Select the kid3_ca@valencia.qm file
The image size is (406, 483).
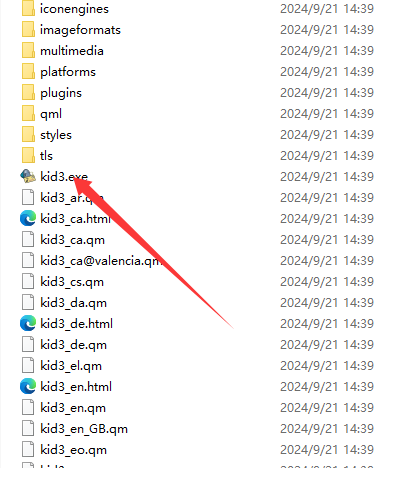[101, 261]
